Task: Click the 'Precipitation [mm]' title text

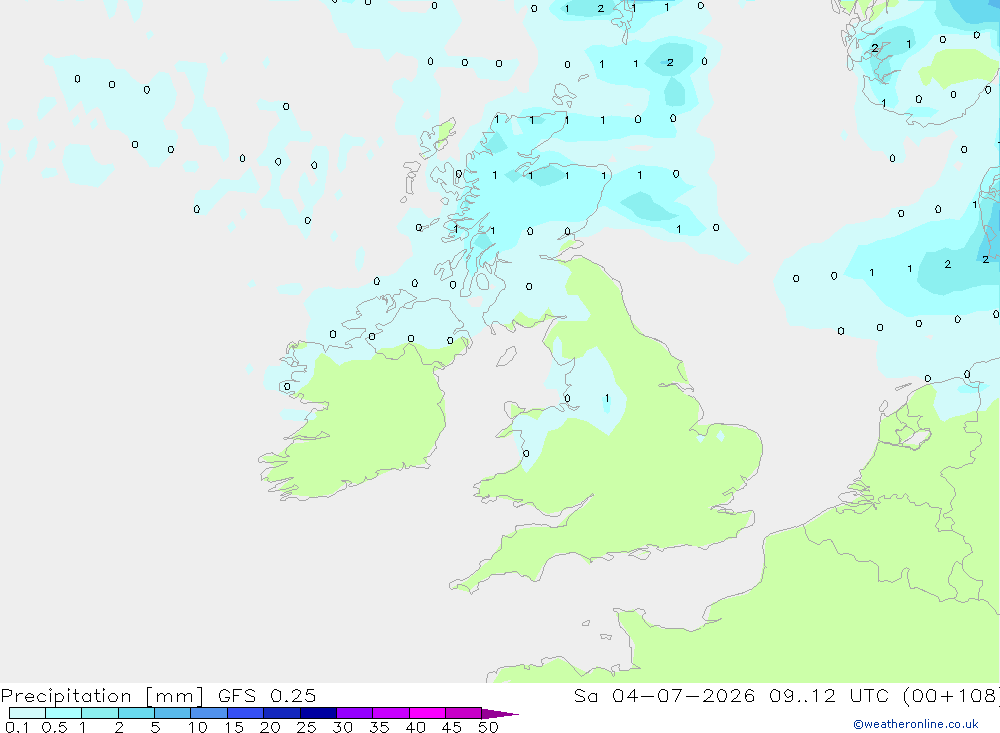Action: (x=102, y=695)
